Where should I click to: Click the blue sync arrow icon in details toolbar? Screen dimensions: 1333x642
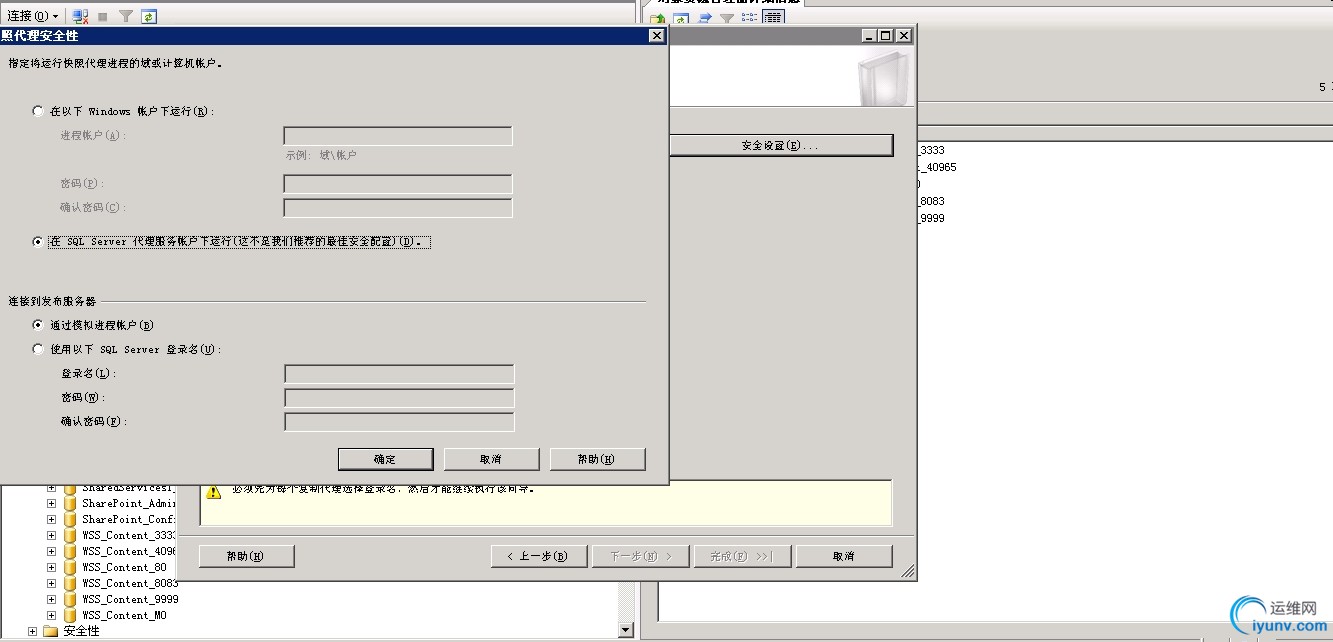click(x=705, y=19)
